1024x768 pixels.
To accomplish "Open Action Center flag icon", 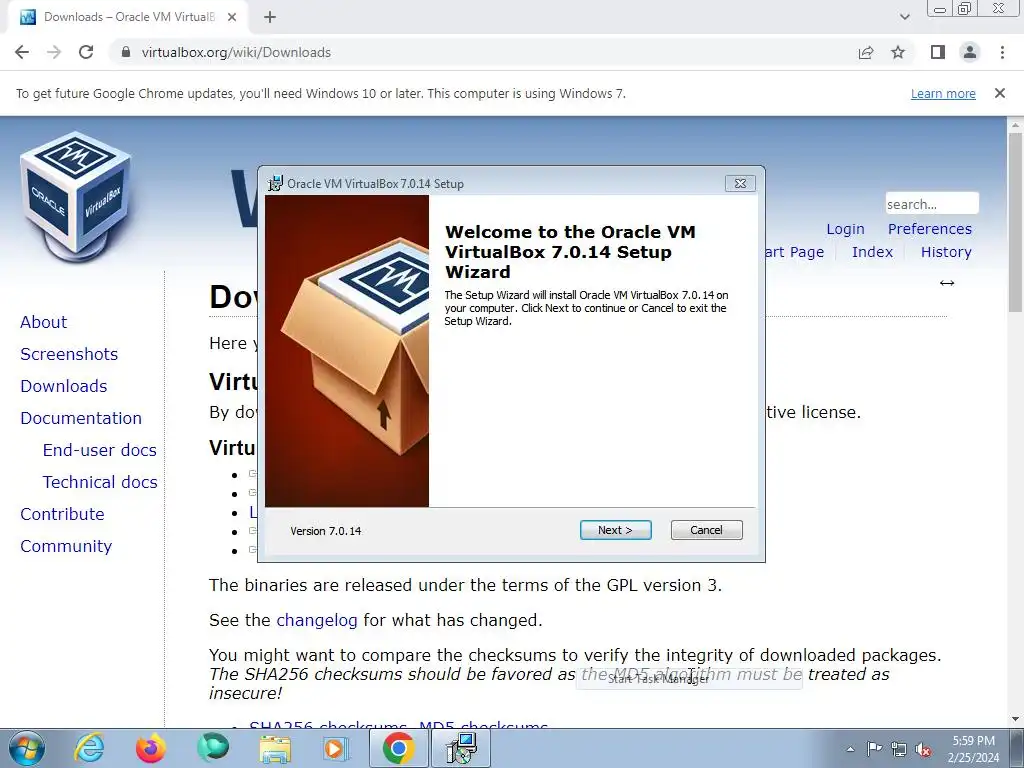I will click(874, 749).
